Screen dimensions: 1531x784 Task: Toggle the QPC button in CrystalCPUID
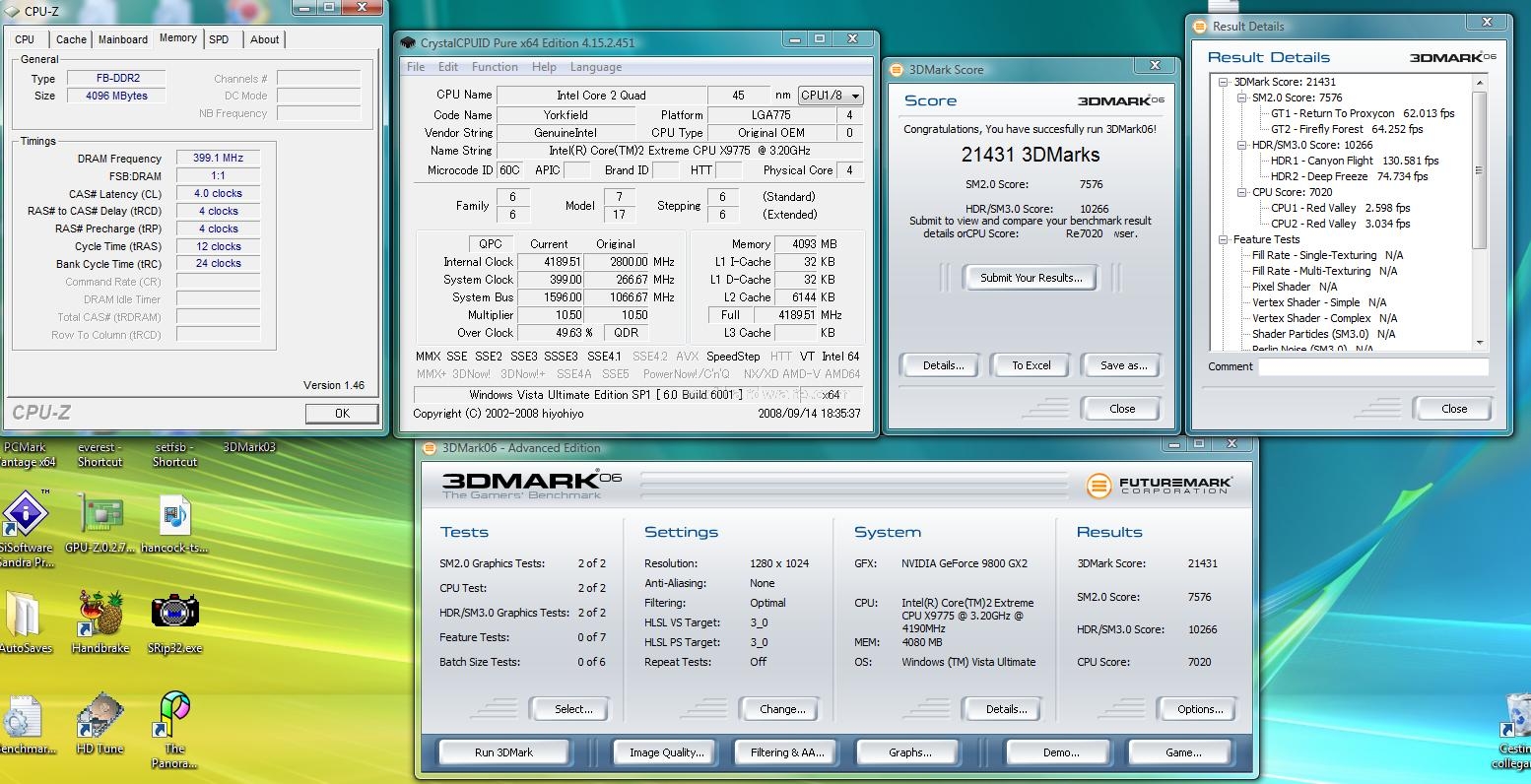[490, 244]
